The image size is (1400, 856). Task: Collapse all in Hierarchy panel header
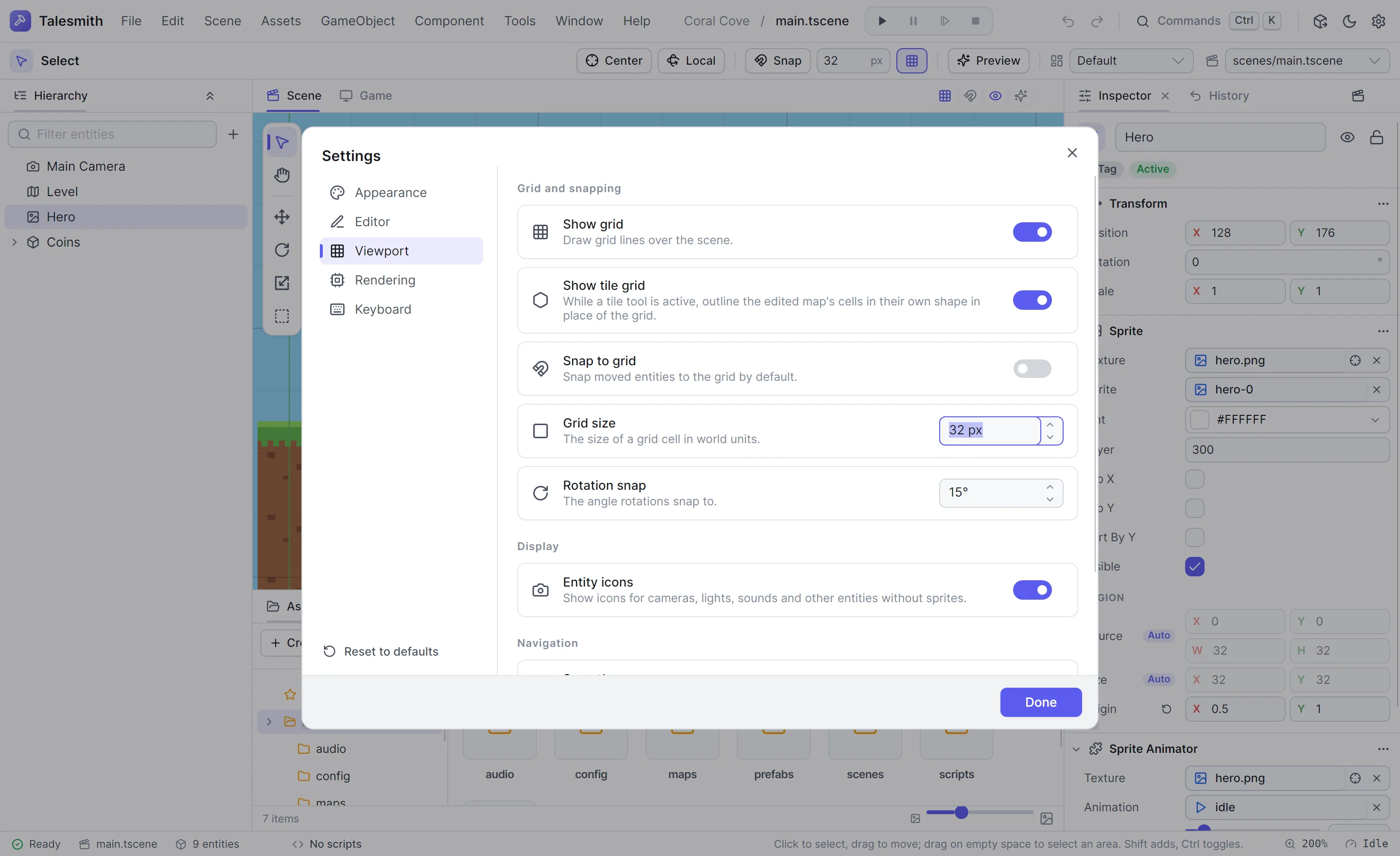pos(210,95)
